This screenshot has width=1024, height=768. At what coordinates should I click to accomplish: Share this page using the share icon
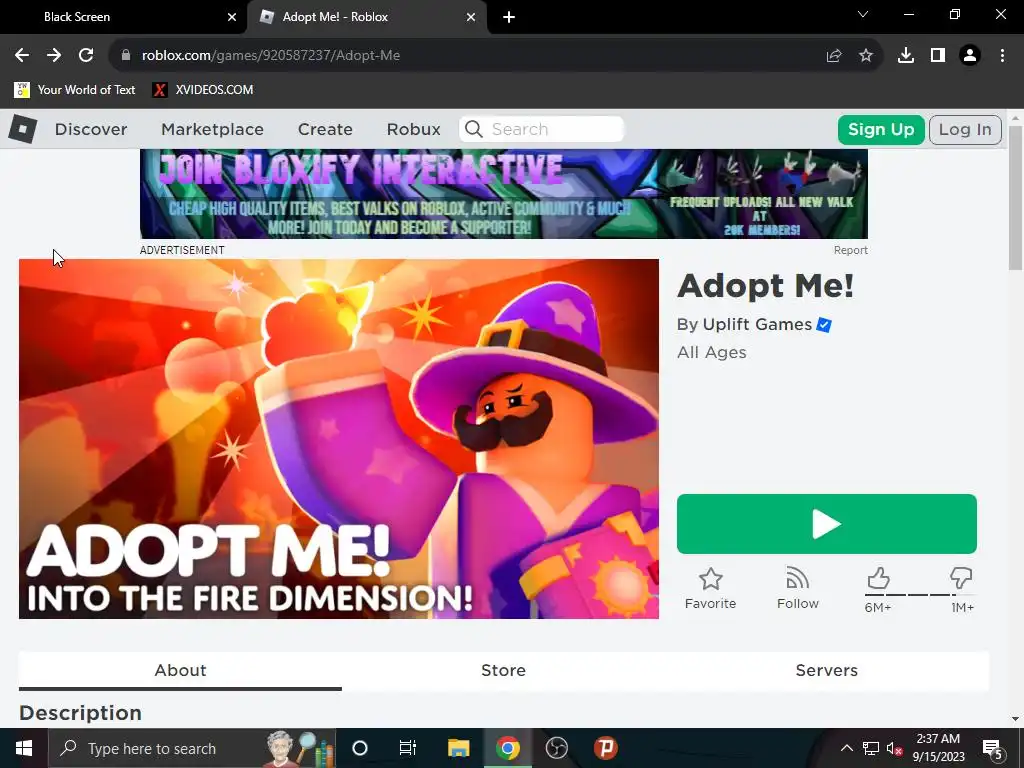834,56
